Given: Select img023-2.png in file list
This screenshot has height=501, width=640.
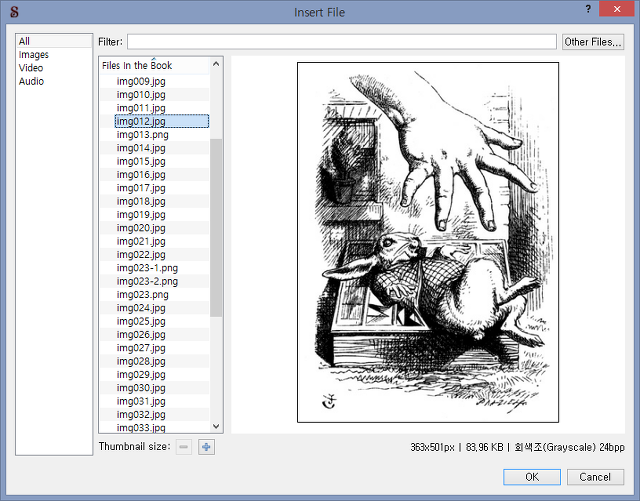Looking at the screenshot, I should click(147, 281).
